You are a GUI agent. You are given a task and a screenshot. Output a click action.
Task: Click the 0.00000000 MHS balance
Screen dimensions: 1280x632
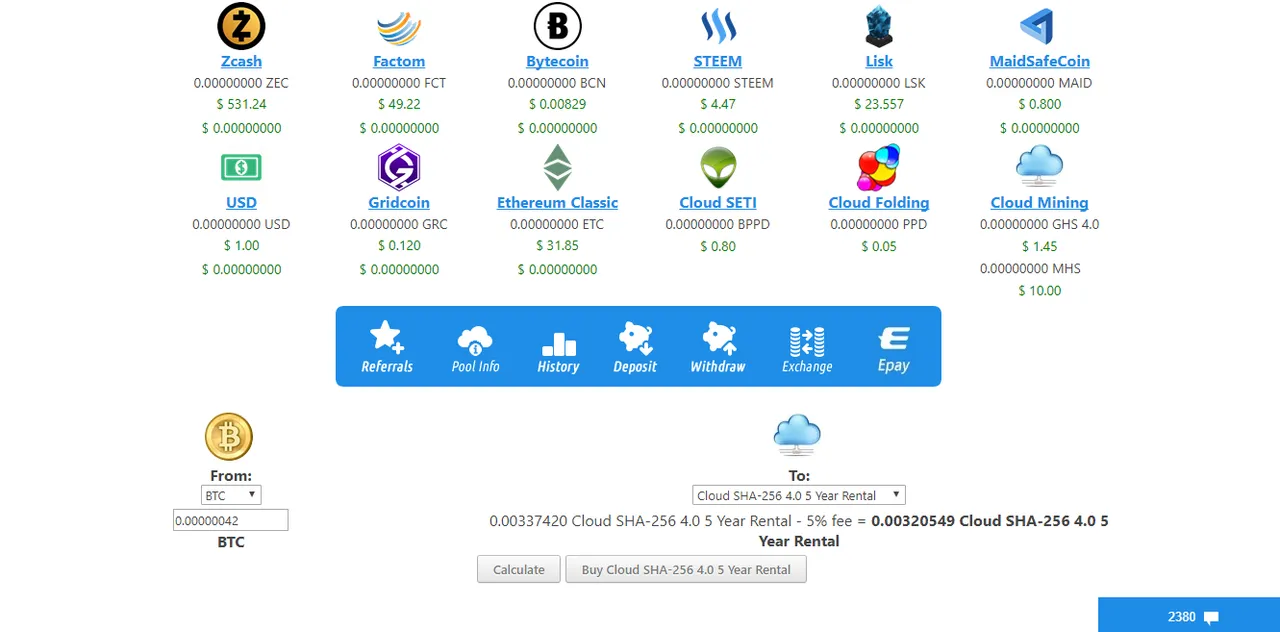coord(1030,268)
